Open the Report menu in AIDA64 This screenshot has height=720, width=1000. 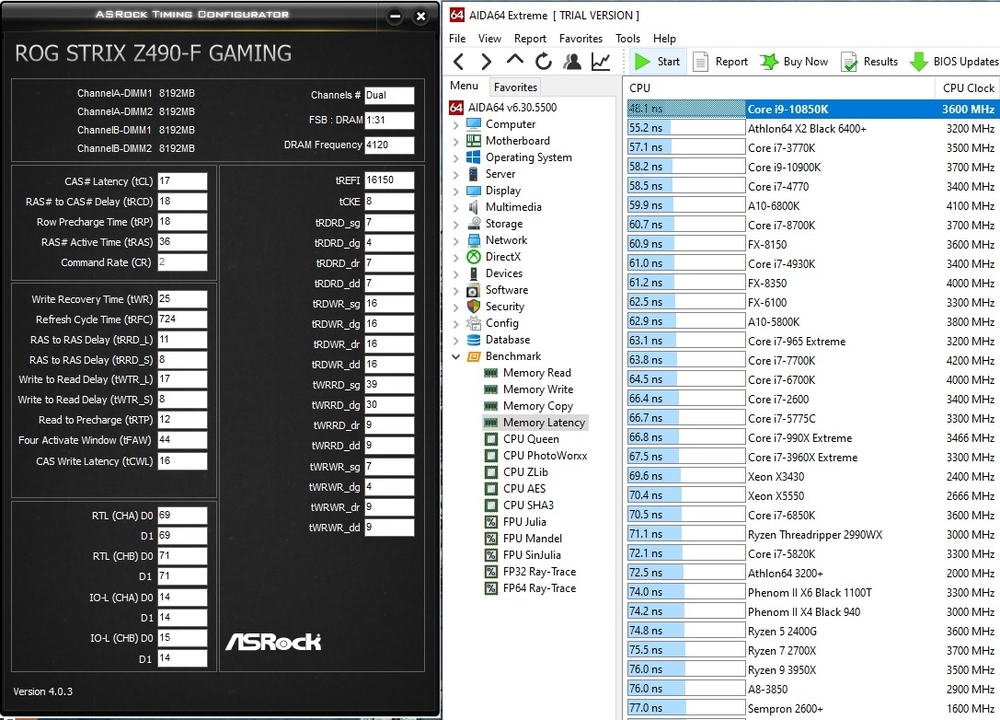[x=530, y=38]
